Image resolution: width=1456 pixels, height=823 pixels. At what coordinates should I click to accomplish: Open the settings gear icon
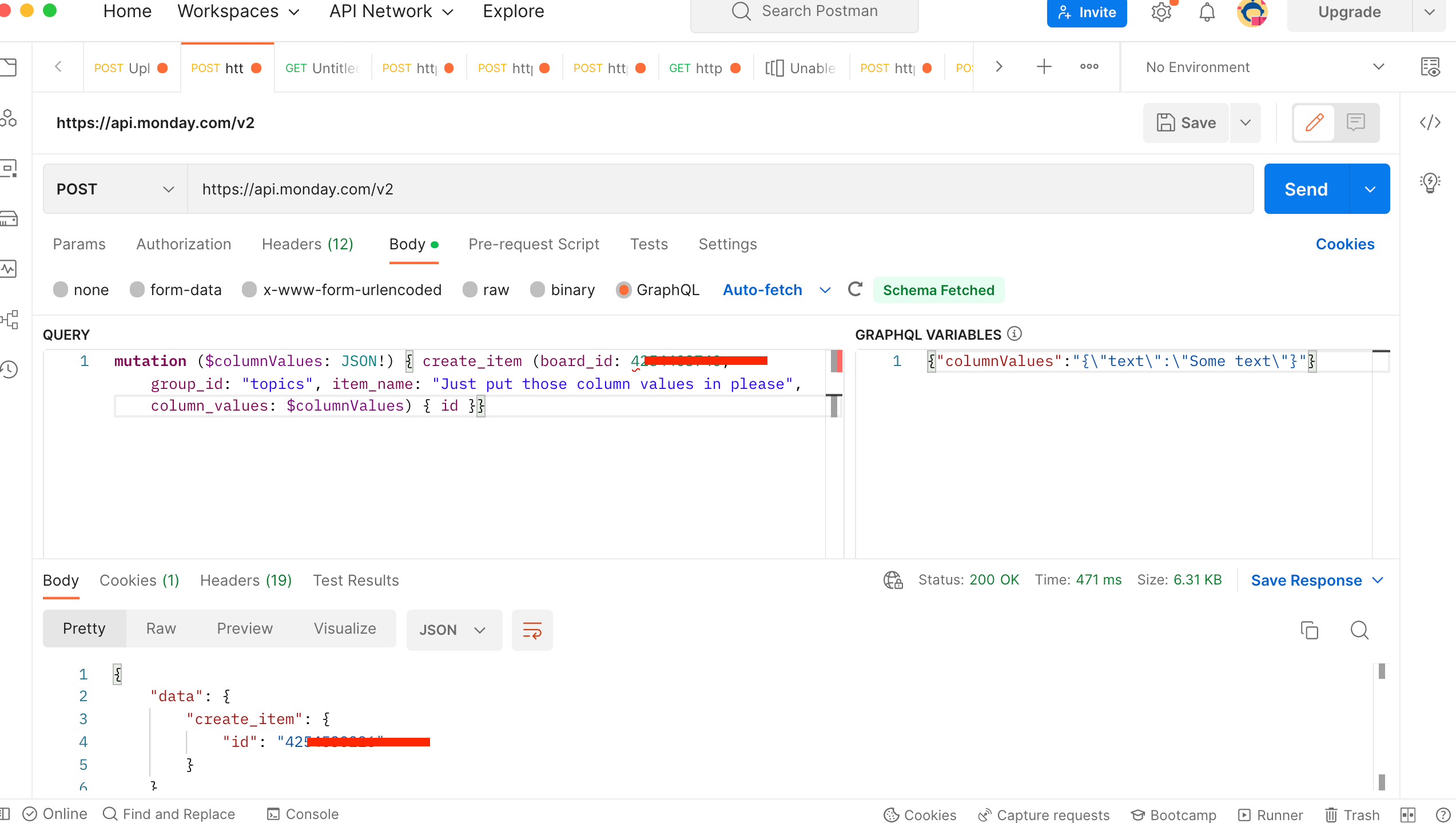coord(1161,12)
